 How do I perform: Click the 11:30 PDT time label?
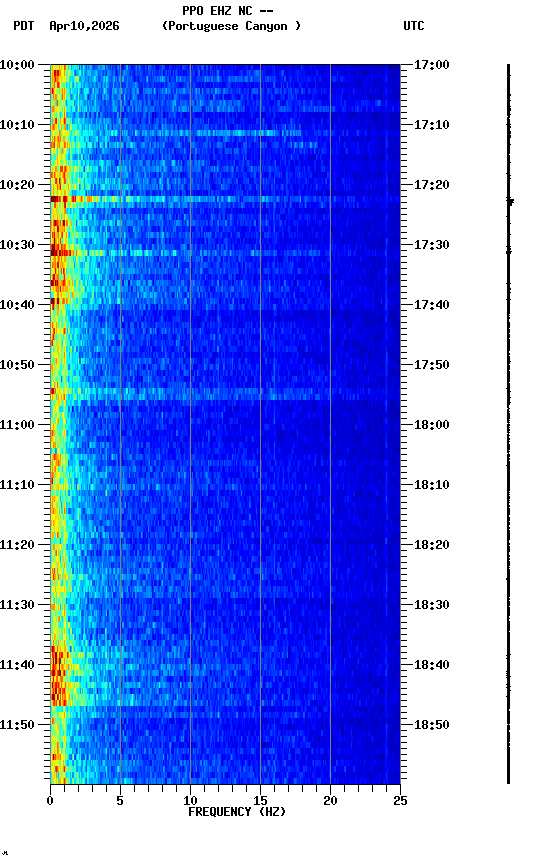17,606
